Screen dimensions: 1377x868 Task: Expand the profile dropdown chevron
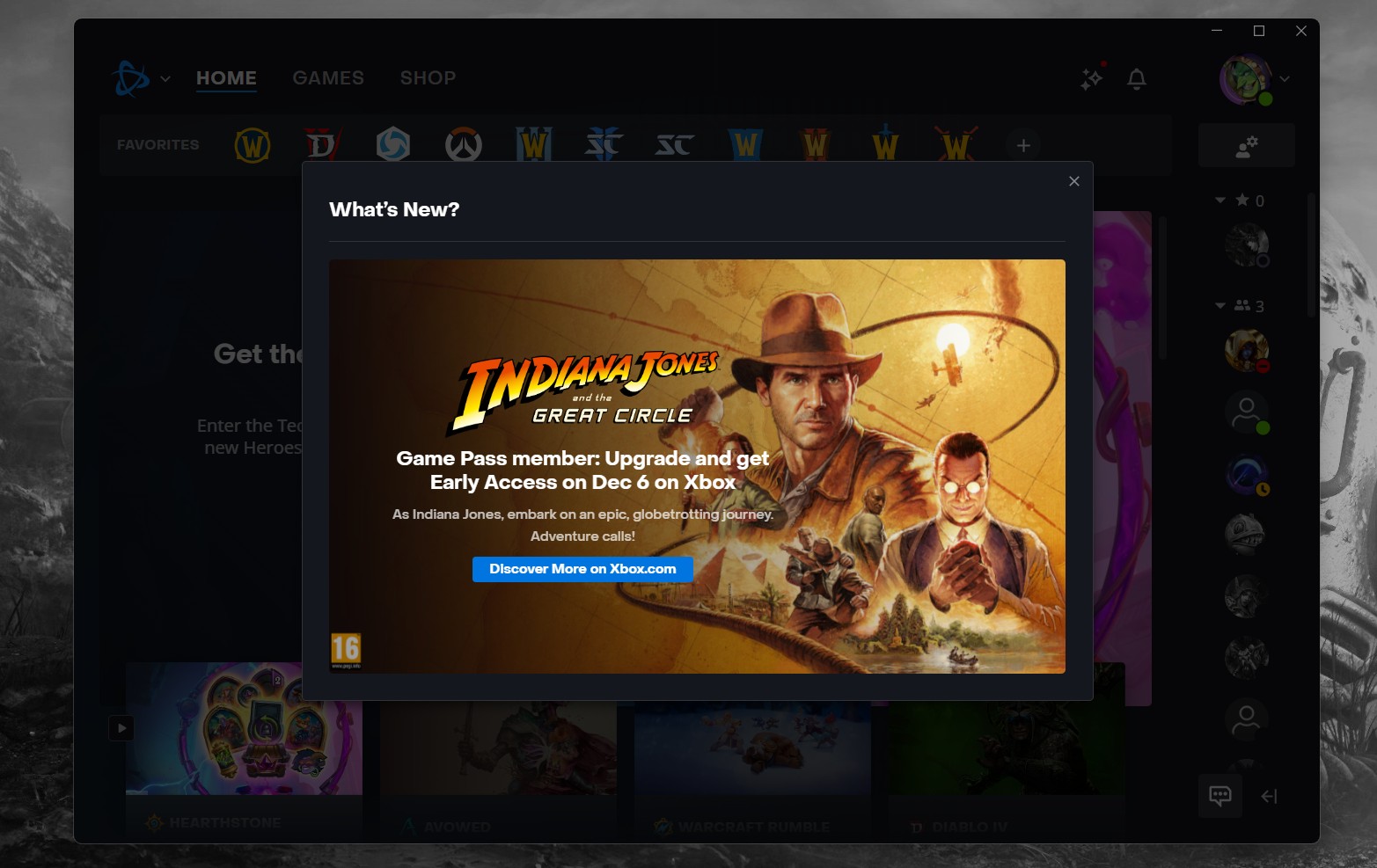(1285, 78)
